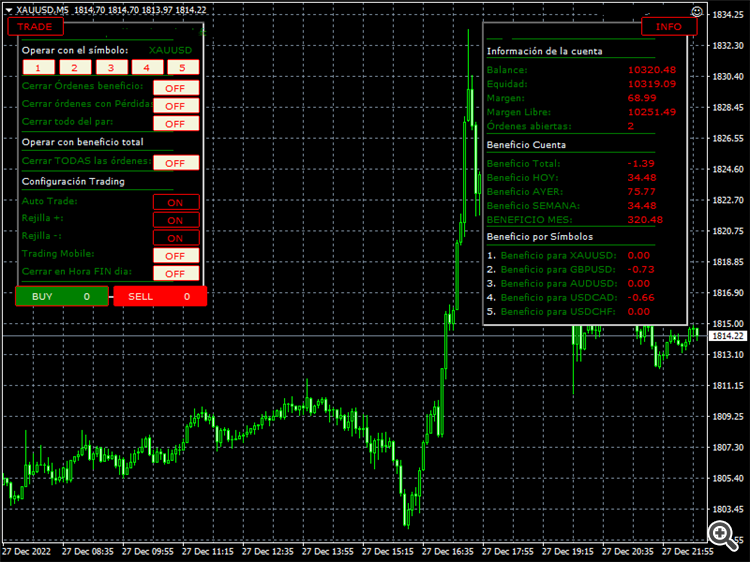Viewport: 750px width, 562px height.
Task: Click the Información de la cuenta heading
Action: 544,51
